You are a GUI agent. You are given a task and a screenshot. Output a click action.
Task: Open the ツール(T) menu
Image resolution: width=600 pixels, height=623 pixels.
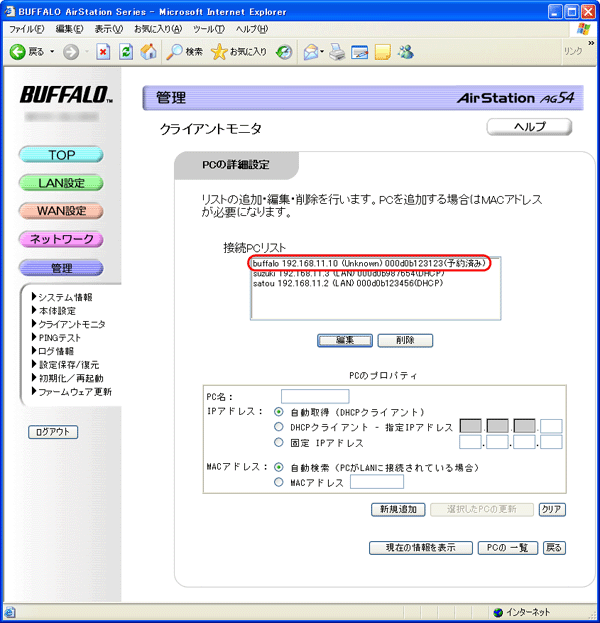[209, 29]
